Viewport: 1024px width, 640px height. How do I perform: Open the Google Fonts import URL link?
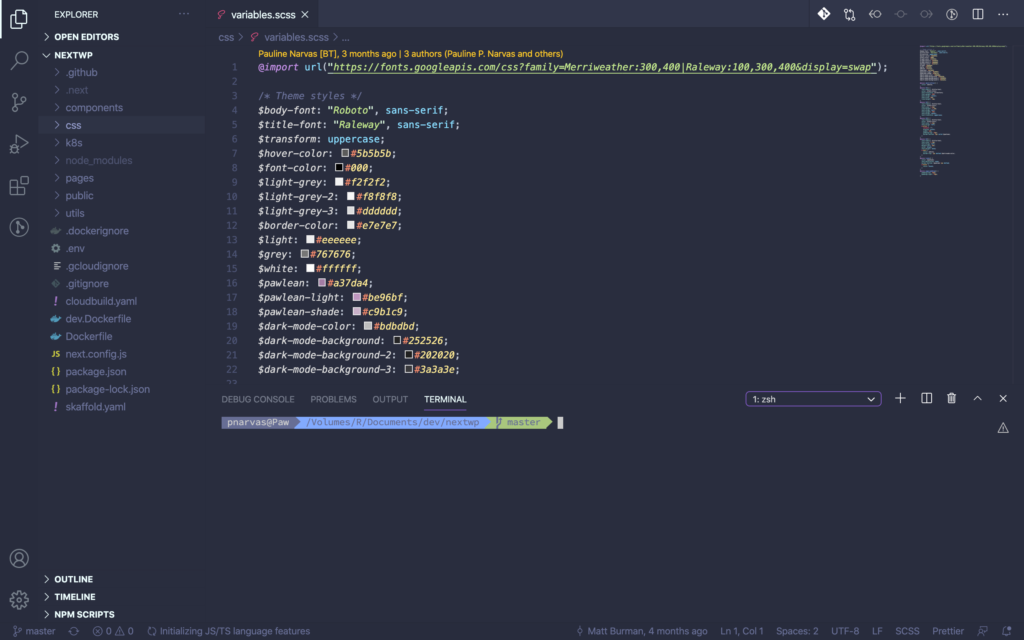click(602, 67)
